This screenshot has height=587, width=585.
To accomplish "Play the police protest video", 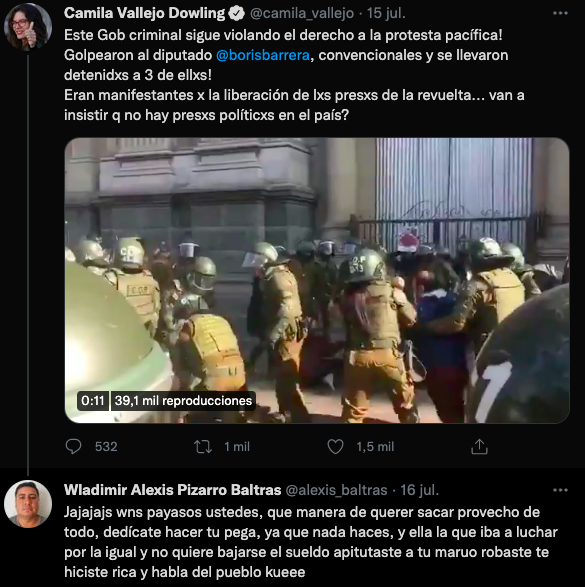I will [x=317, y=280].
